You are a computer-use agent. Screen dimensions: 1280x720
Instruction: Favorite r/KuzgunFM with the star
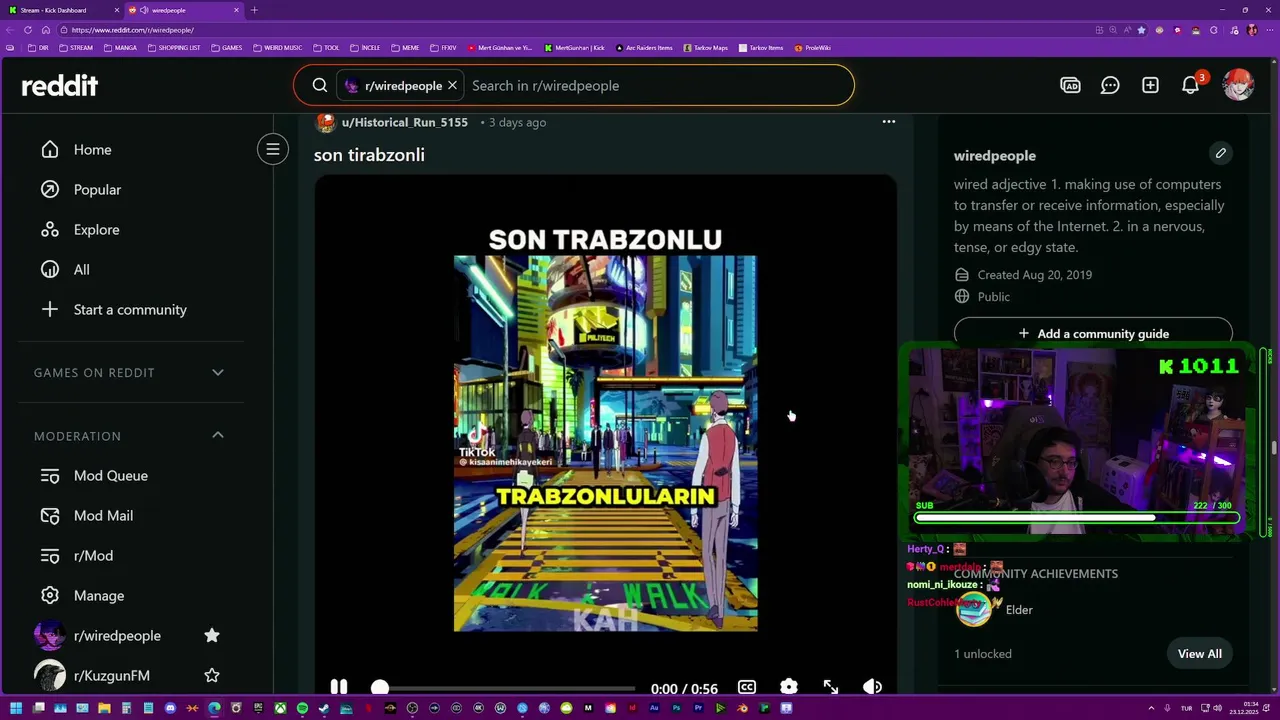212,676
